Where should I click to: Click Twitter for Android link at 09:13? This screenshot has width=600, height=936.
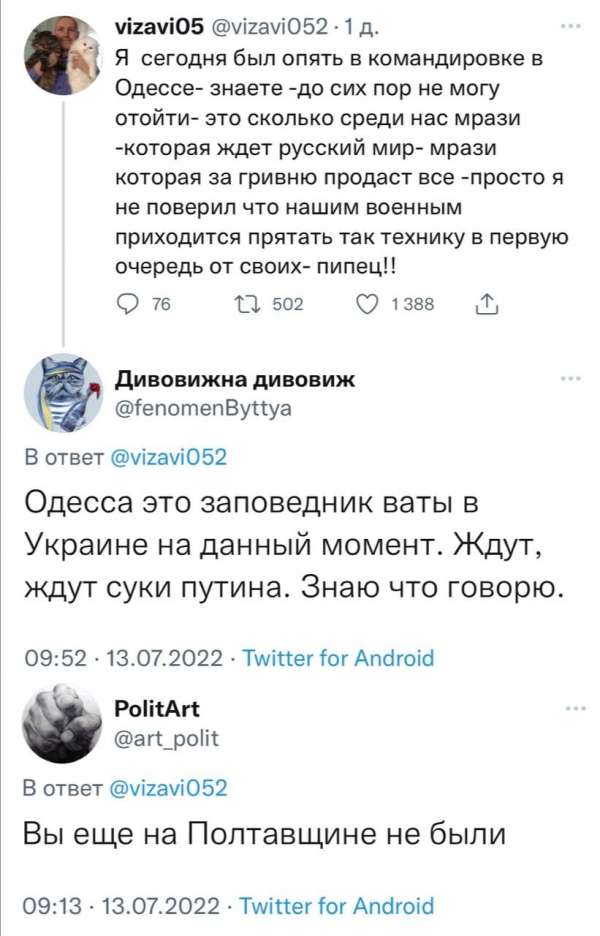point(339,906)
